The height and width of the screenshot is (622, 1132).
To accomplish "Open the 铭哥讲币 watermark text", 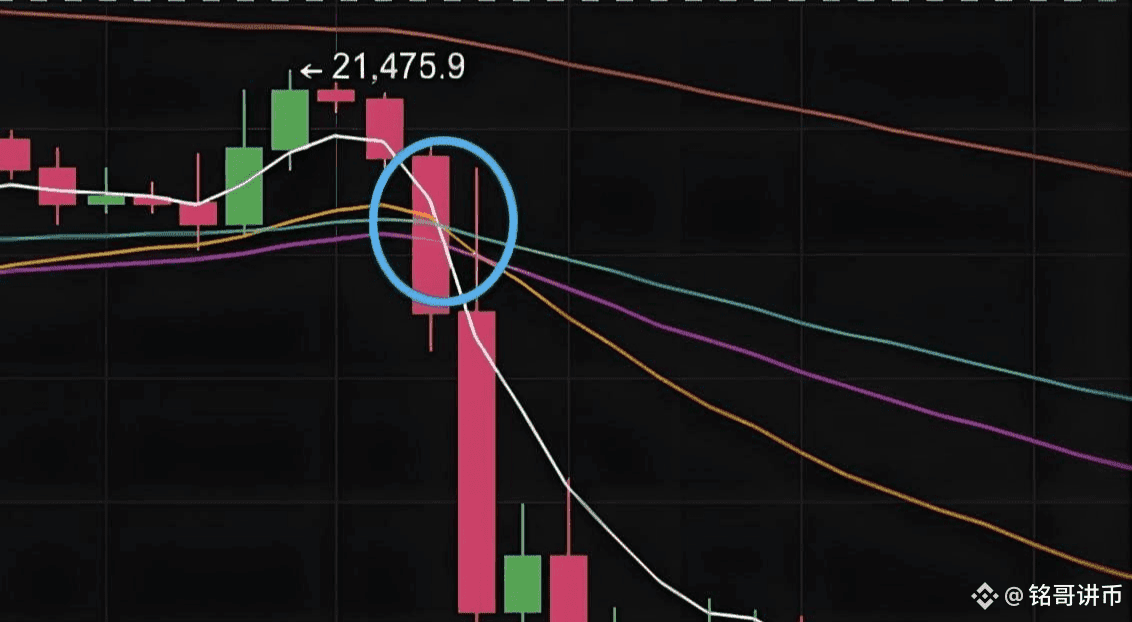I will [1075, 595].
